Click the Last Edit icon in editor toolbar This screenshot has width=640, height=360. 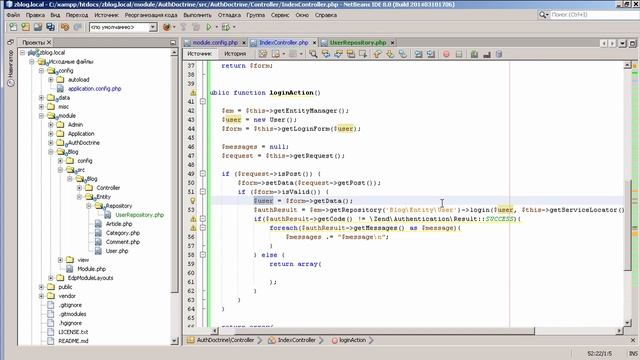(263, 54)
